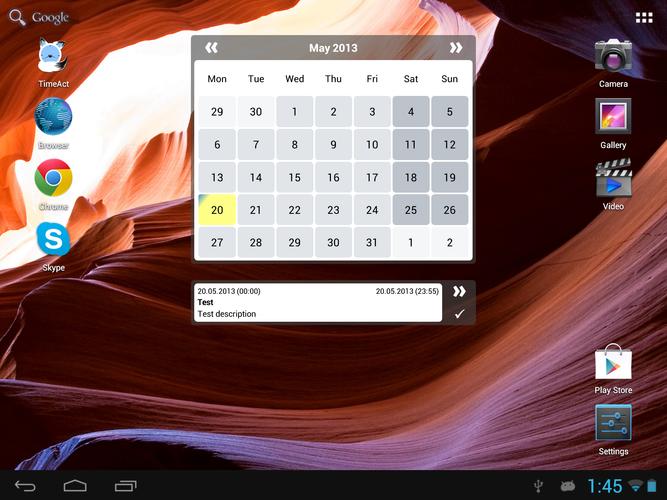
Task: Select Sunday May 12
Action: (x=450, y=144)
